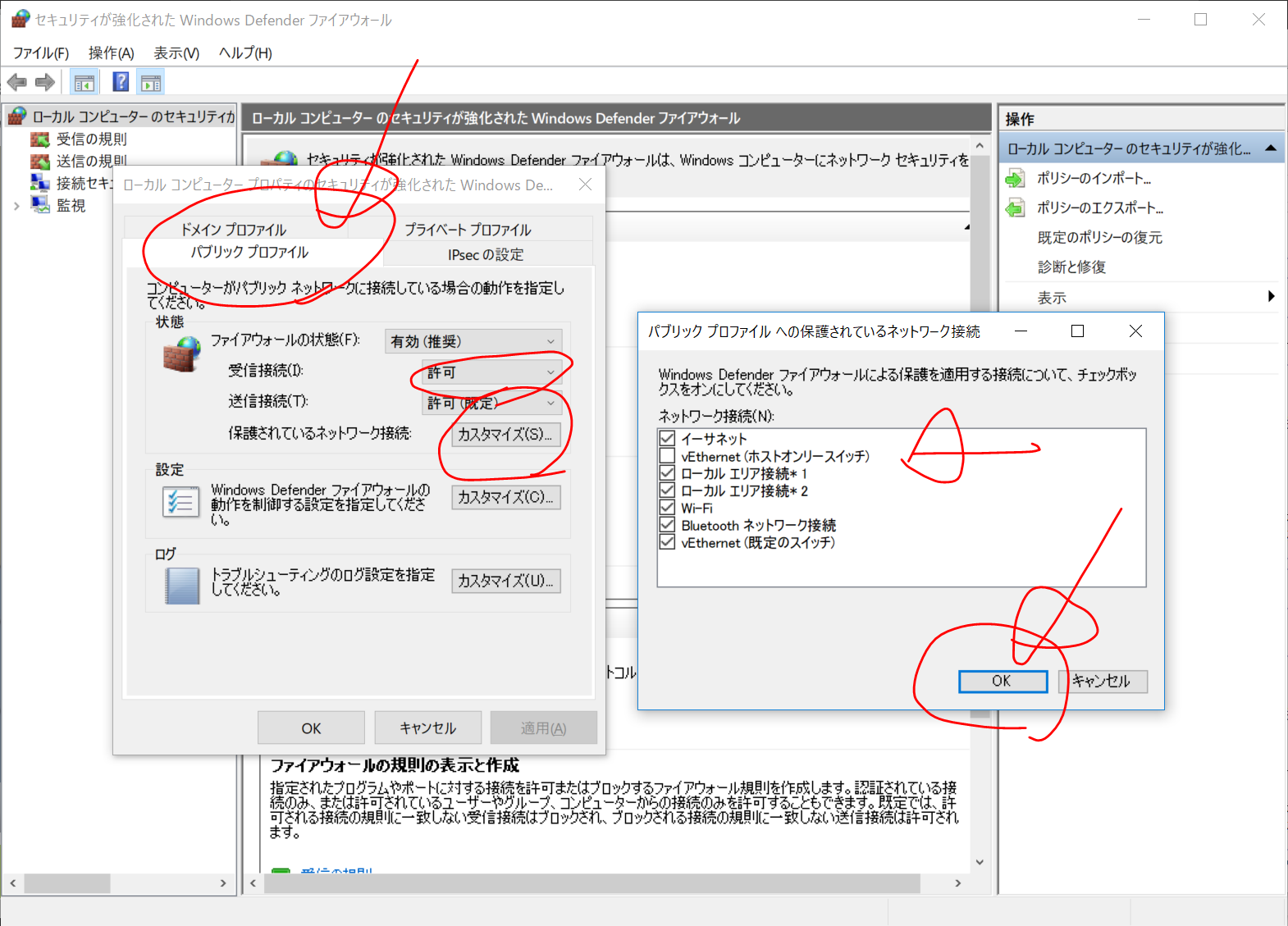Switch to the プライベート プロファイル tab
This screenshot has height=926, width=1288.
coord(468,230)
